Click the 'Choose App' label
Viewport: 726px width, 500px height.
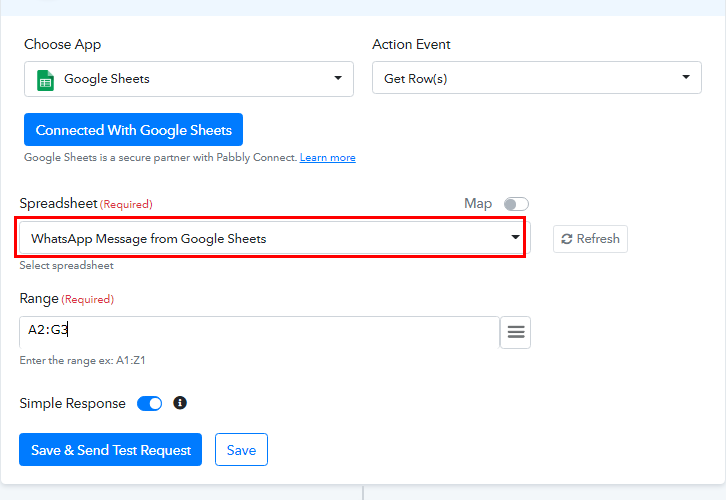[63, 44]
